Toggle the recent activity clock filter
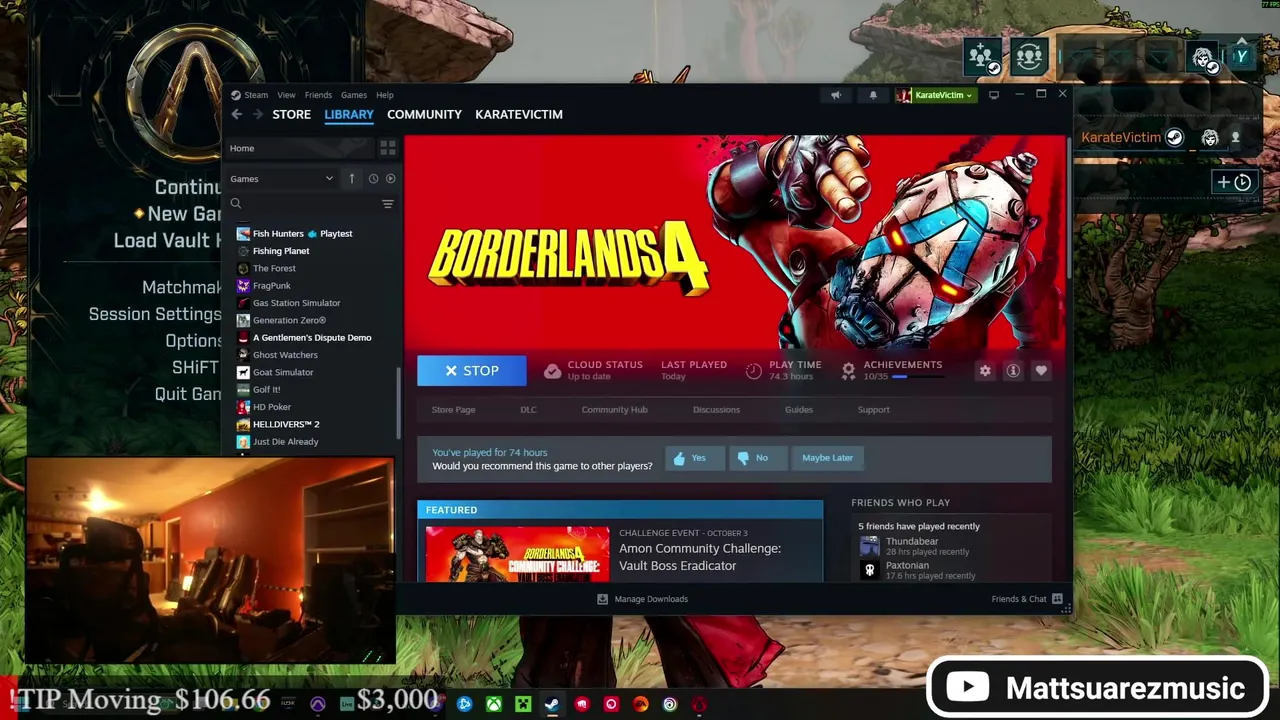Image resolution: width=1280 pixels, height=720 pixels. 373,179
